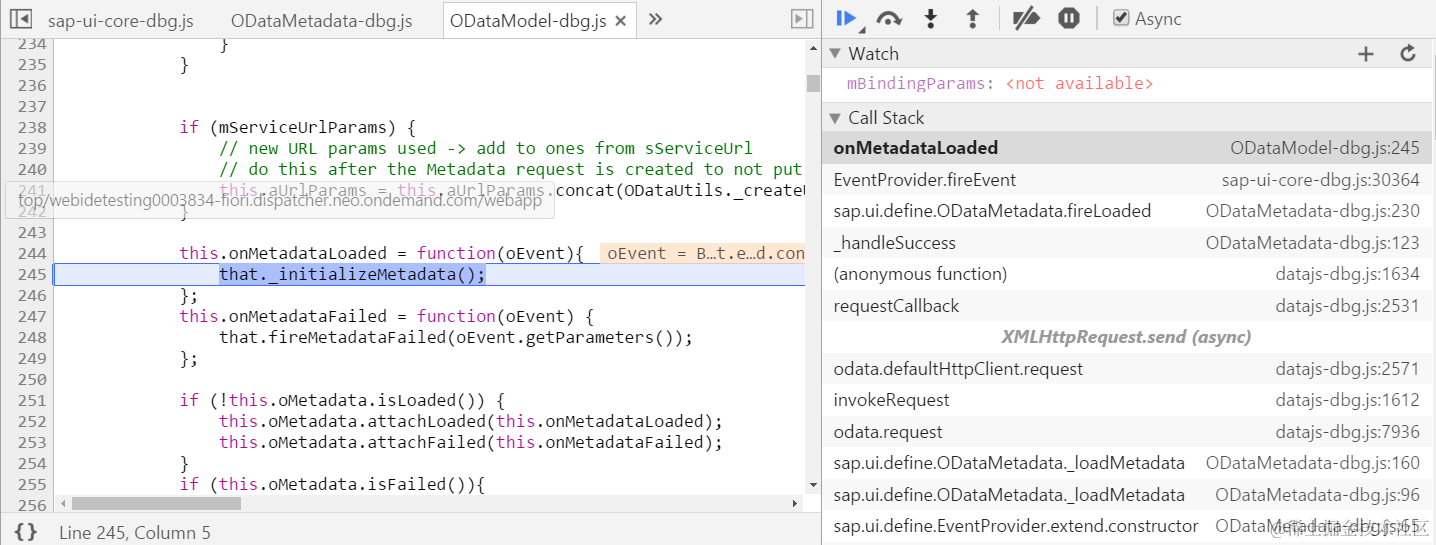The image size is (1436, 545).
Task: Select requestCallback stack frame
Action: [x=1126, y=306]
